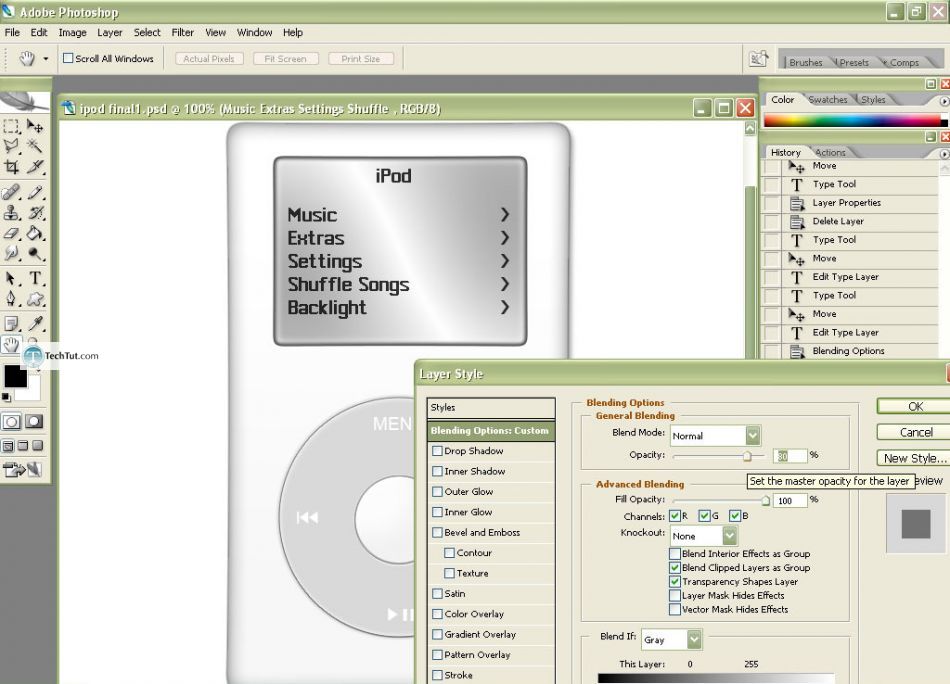Check Layer Mask Hides Effects
The image size is (950, 684).
(x=675, y=596)
